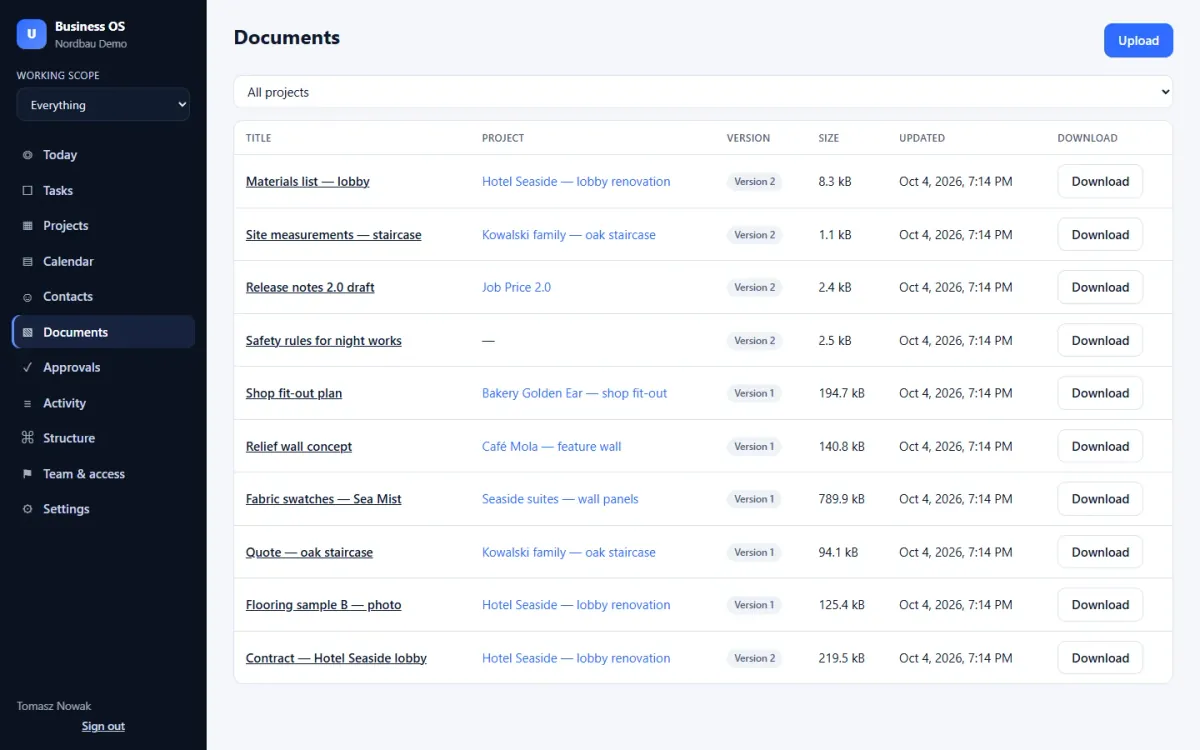Open Flooring sample B — photo document
1200x750 pixels.
coord(324,605)
